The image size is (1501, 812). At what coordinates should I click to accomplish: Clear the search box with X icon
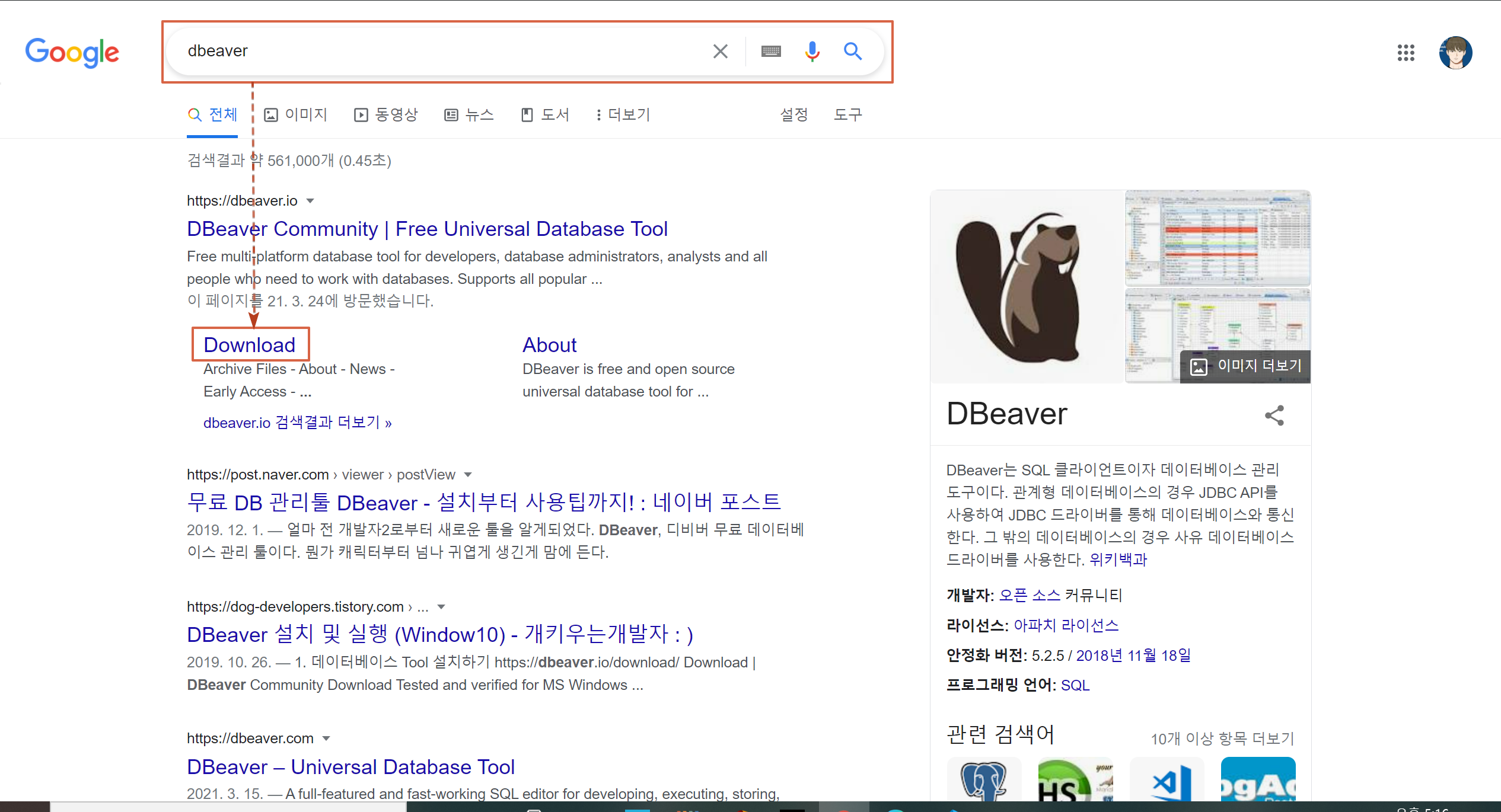click(720, 52)
